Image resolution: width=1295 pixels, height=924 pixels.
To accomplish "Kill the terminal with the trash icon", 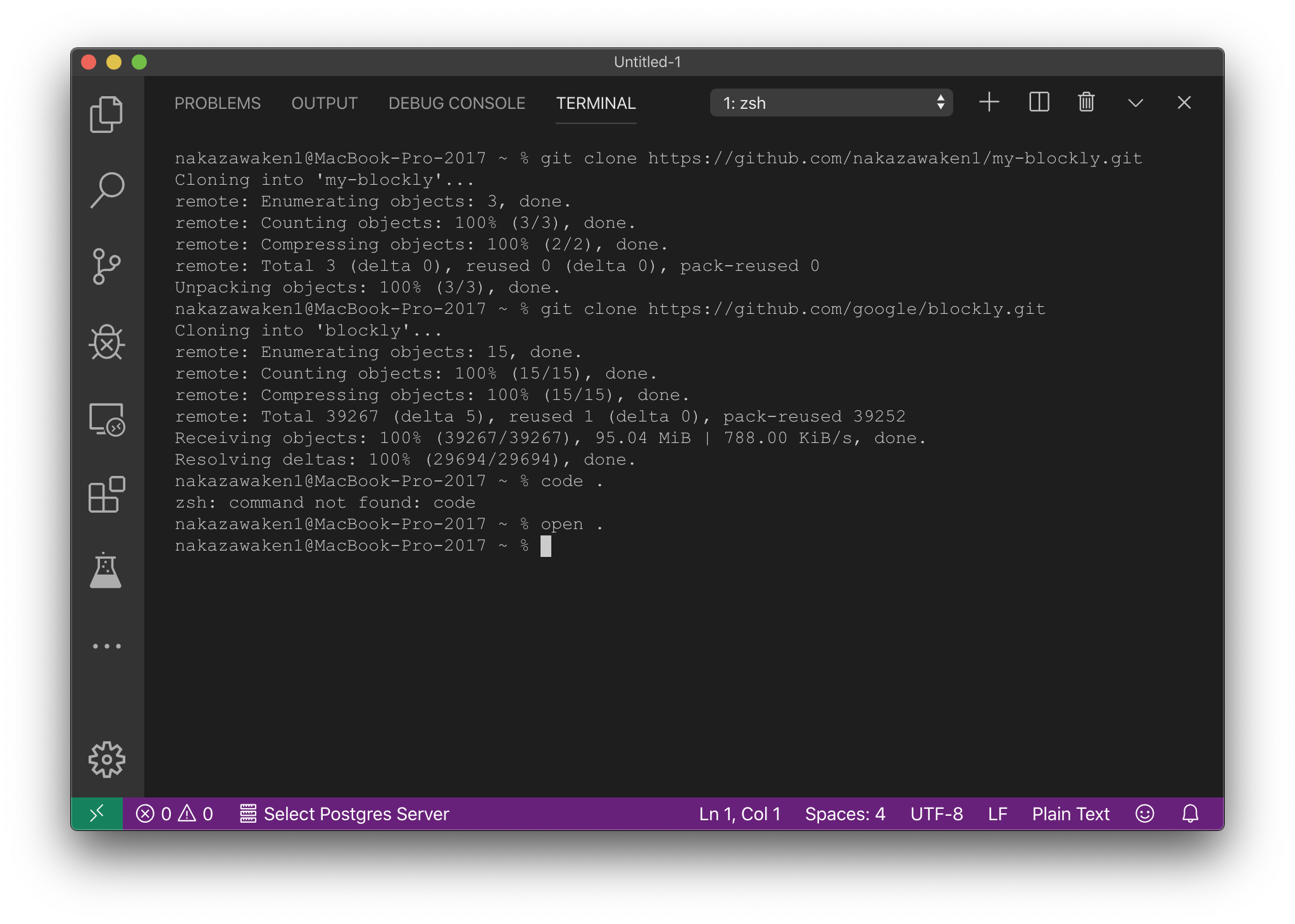I will tap(1085, 102).
